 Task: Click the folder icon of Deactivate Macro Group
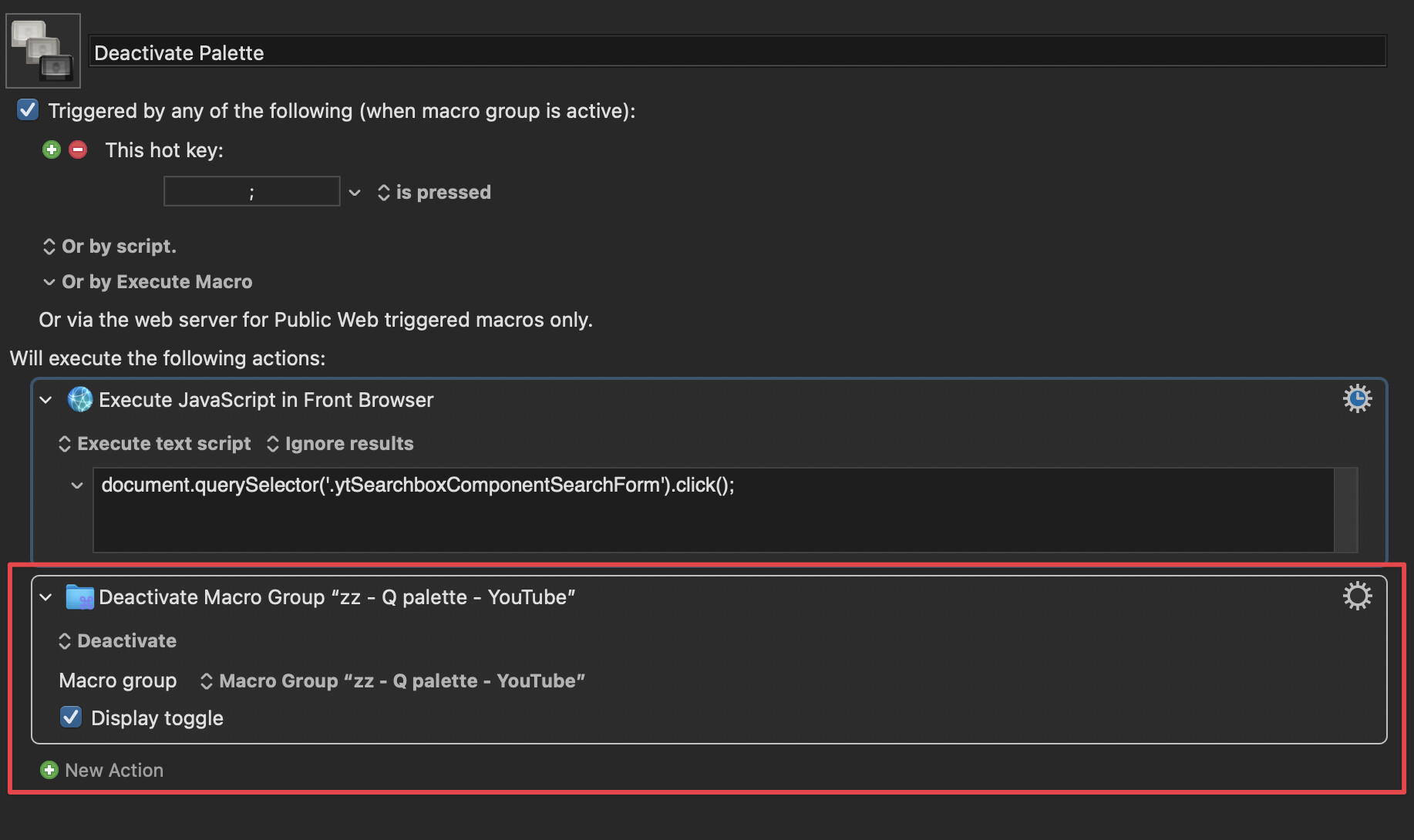pyautogui.click(x=80, y=596)
